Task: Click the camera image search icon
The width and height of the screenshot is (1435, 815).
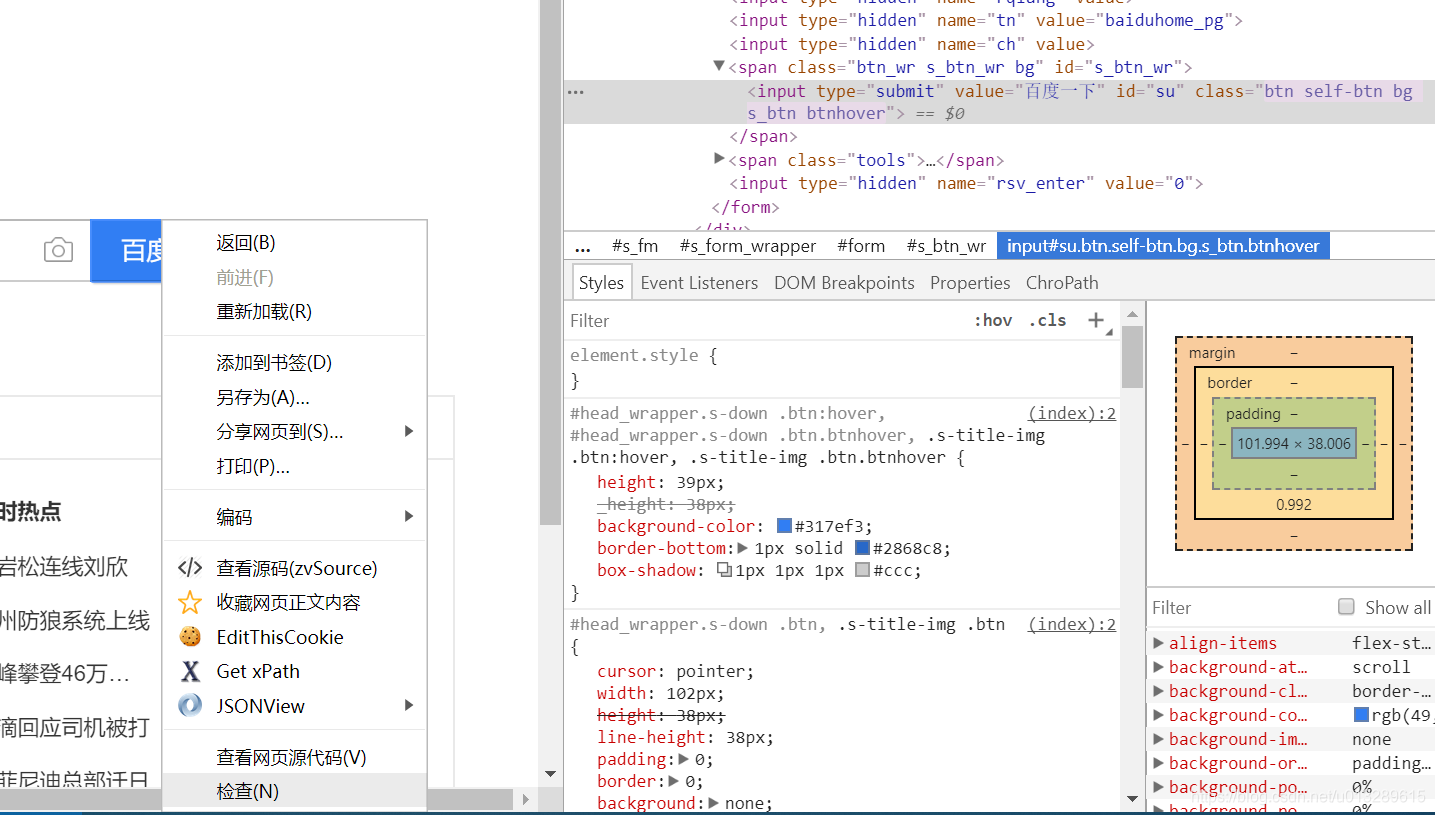Action: (x=58, y=251)
